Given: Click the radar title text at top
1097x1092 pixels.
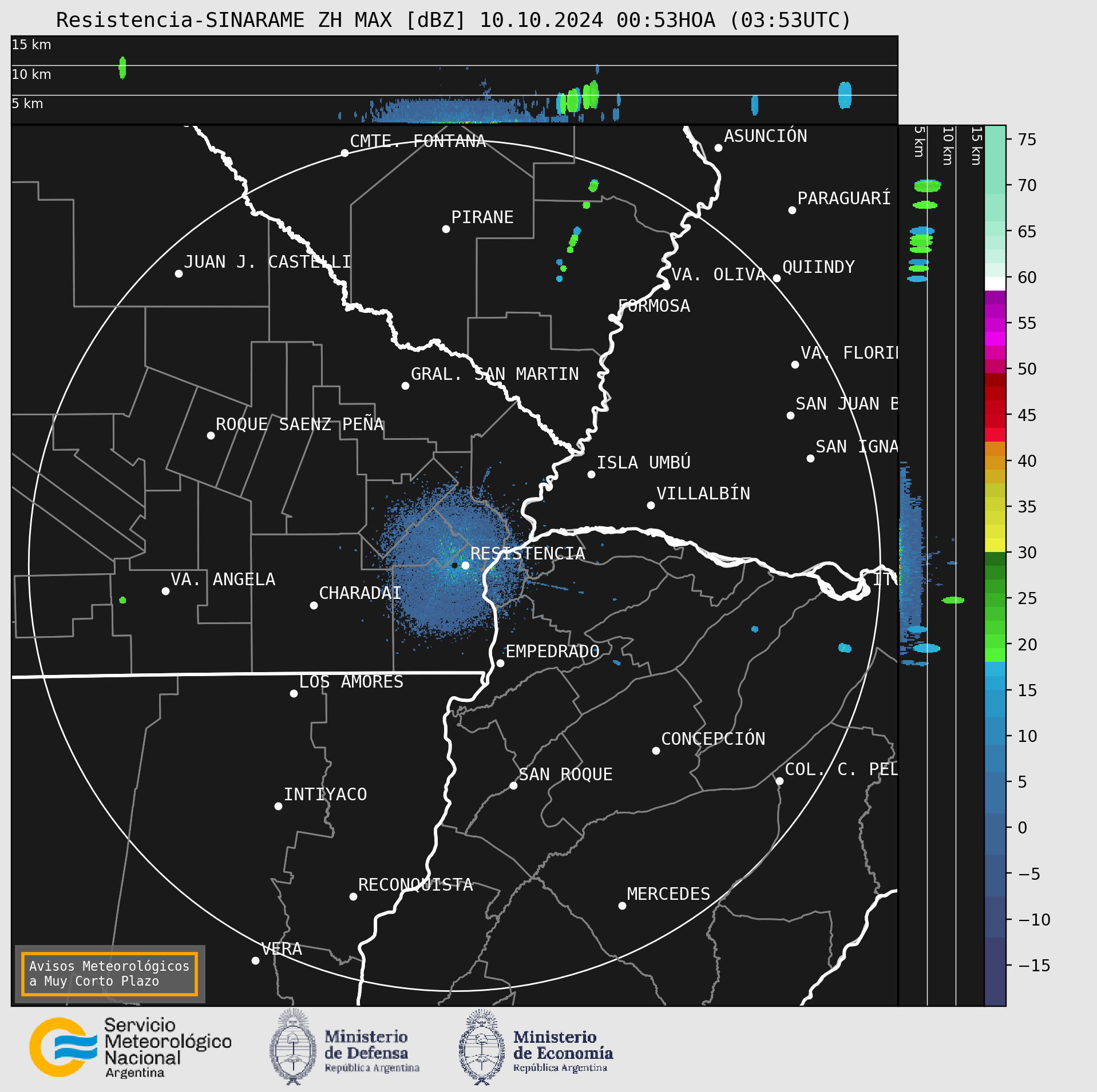Looking at the screenshot, I should 453,20.
